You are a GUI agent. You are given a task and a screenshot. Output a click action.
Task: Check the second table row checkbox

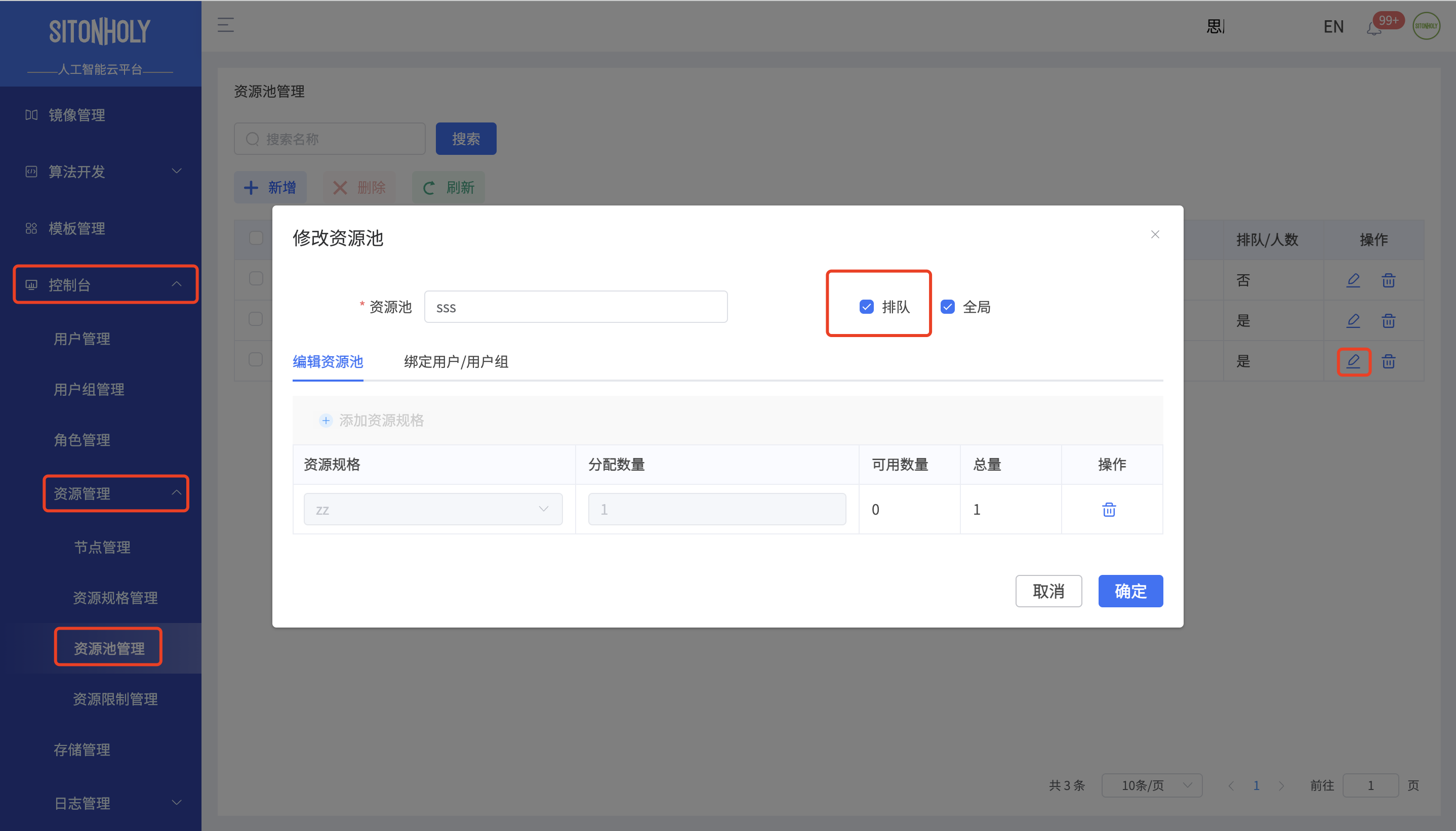pos(256,319)
